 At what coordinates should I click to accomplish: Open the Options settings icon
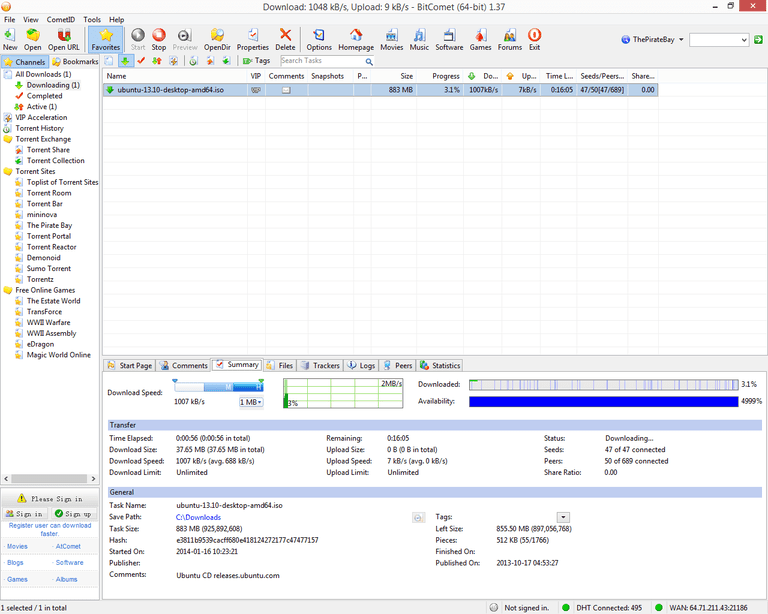[x=319, y=39]
